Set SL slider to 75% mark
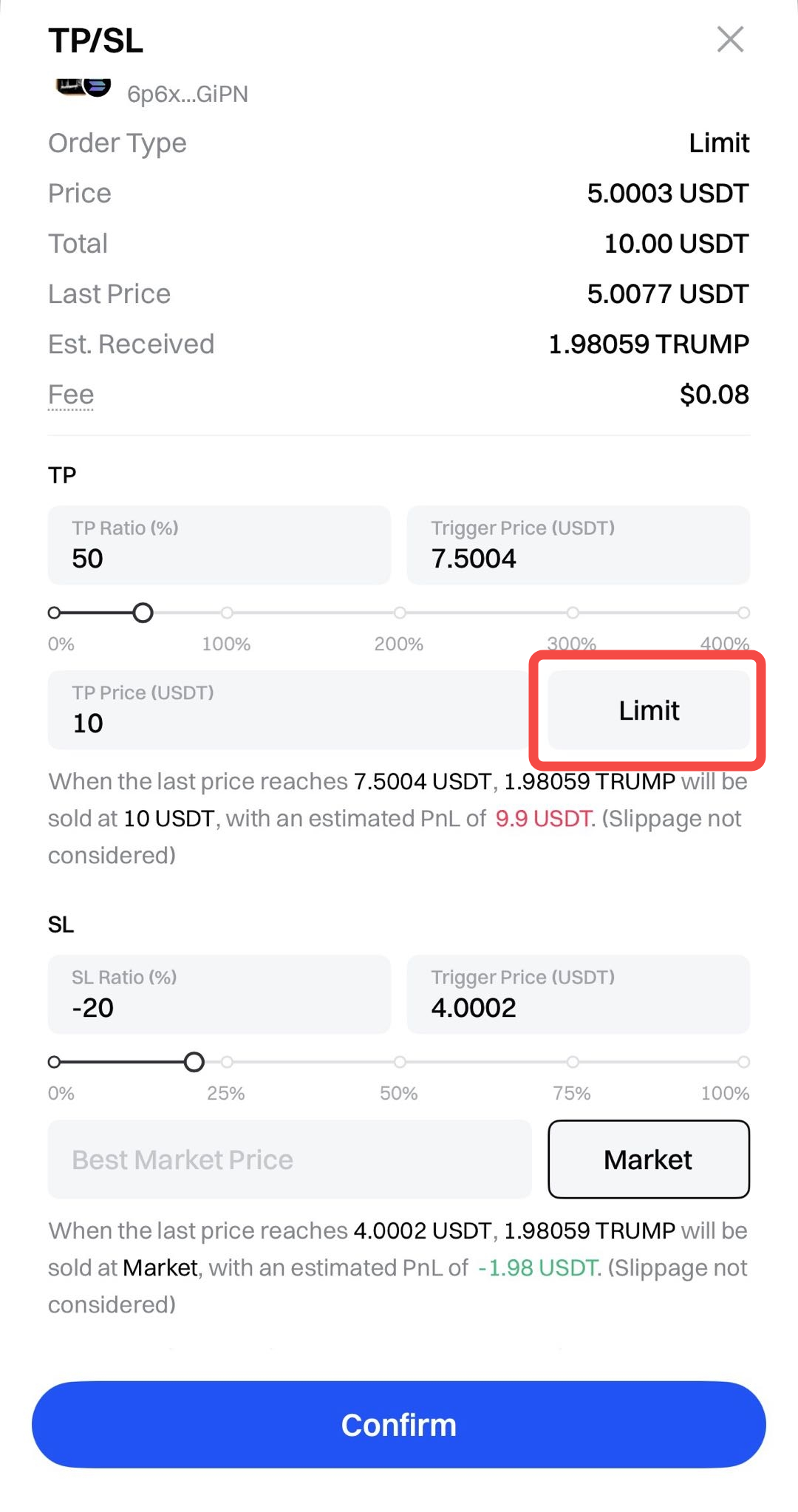 [x=573, y=1062]
